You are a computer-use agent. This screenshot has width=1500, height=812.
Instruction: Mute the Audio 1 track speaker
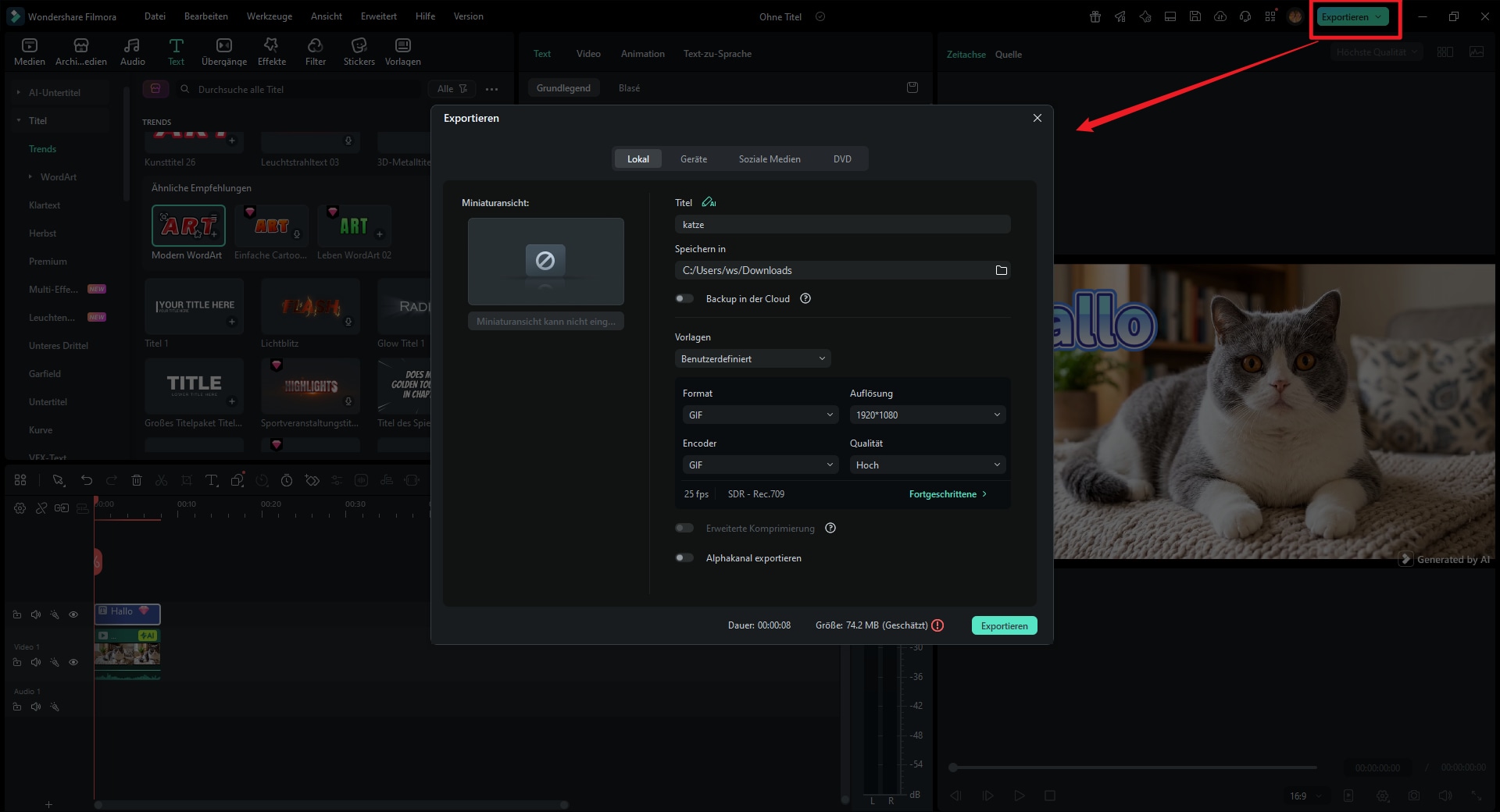click(36, 707)
